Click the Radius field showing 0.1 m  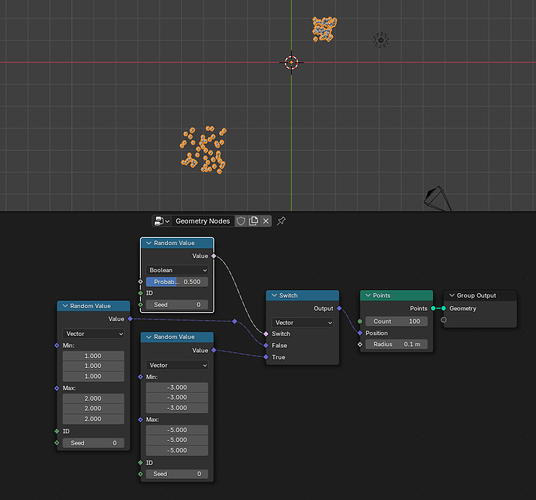[x=397, y=344]
